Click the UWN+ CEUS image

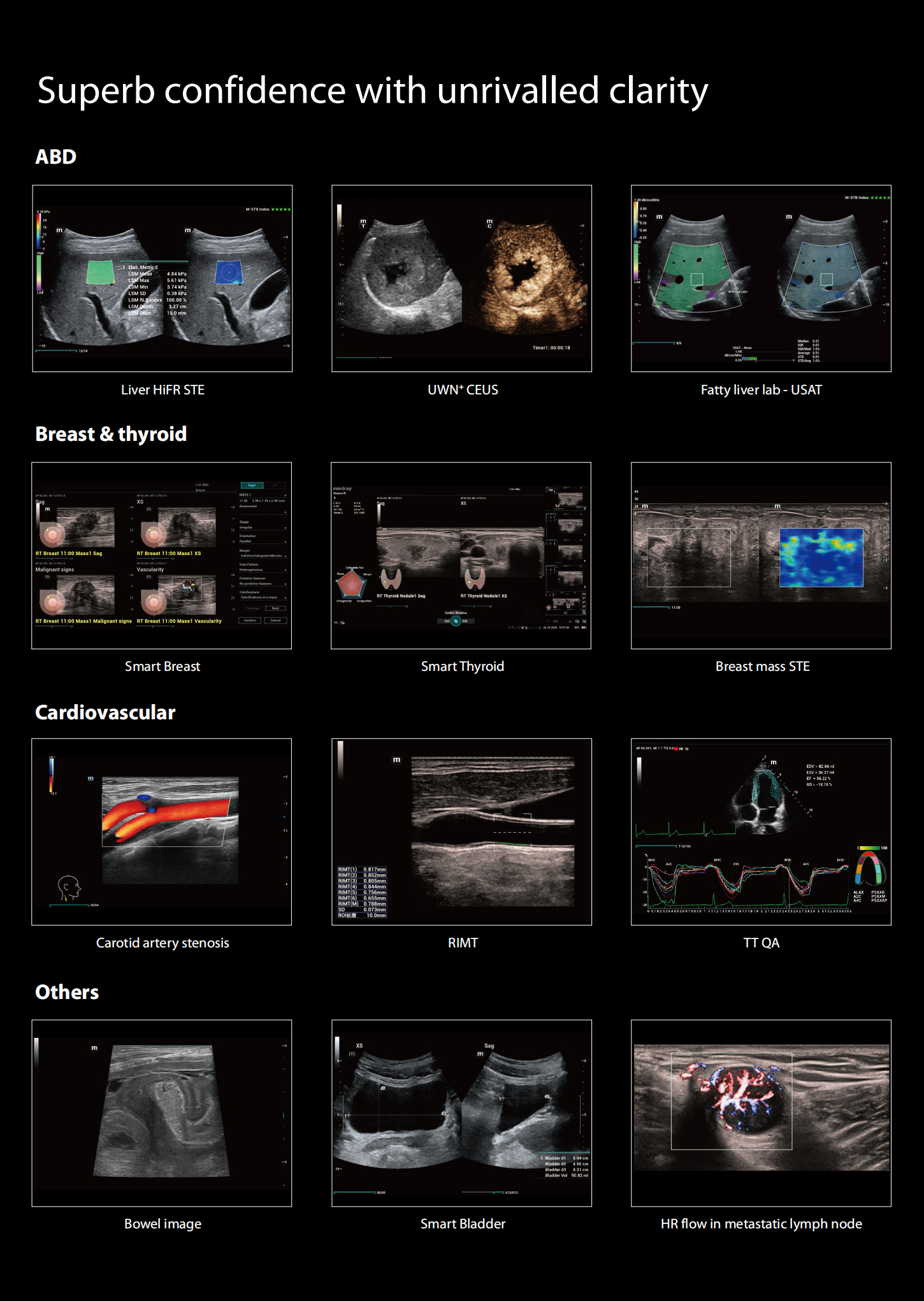click(461, 278)
